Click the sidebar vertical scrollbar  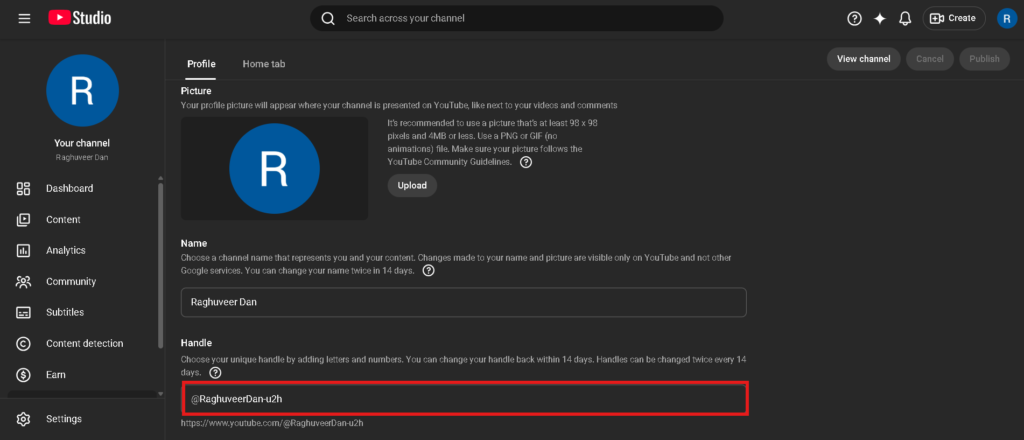point(161,266)
